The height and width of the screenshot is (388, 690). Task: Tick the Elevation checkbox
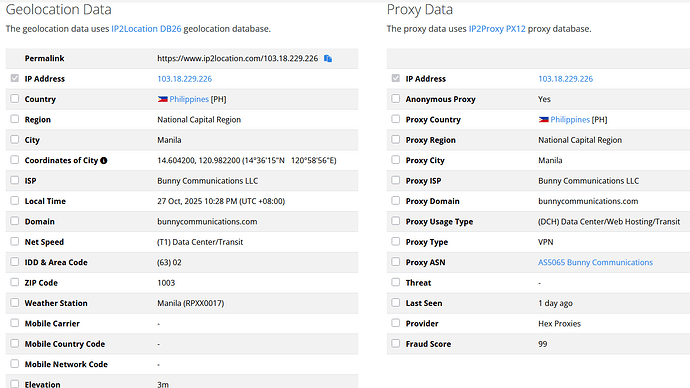coord(15,384)
